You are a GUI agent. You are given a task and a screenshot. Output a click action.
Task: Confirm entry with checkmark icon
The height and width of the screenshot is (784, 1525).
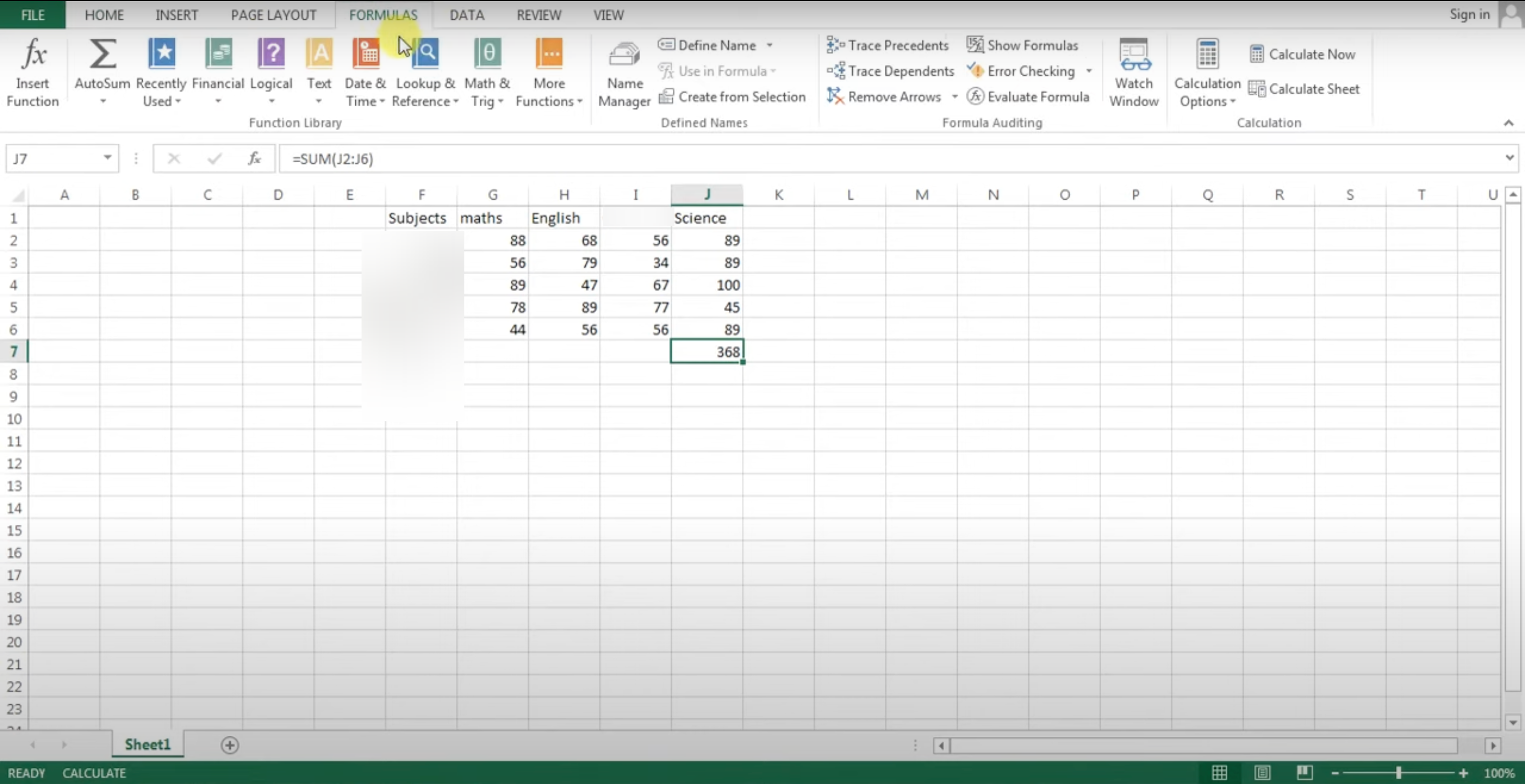pos(214,159)
